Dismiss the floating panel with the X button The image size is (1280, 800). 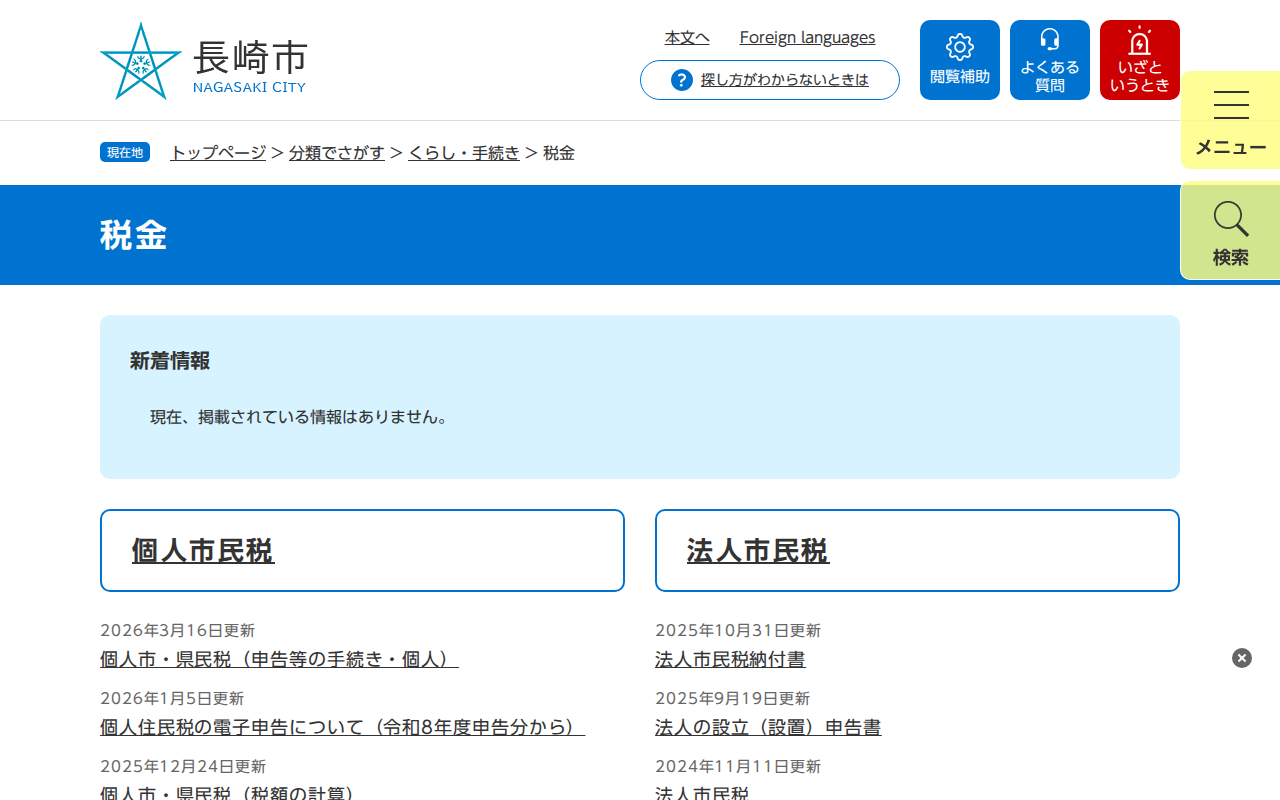(1242, 658)
